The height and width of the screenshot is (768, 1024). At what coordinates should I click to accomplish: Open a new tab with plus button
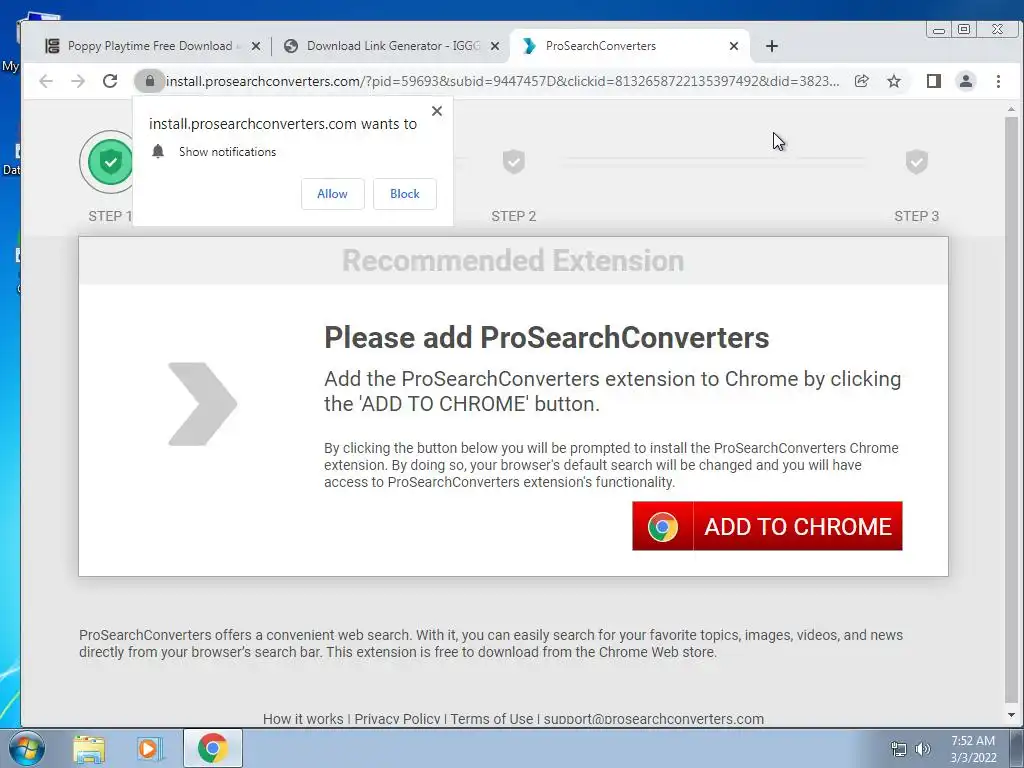pos(772,46)
